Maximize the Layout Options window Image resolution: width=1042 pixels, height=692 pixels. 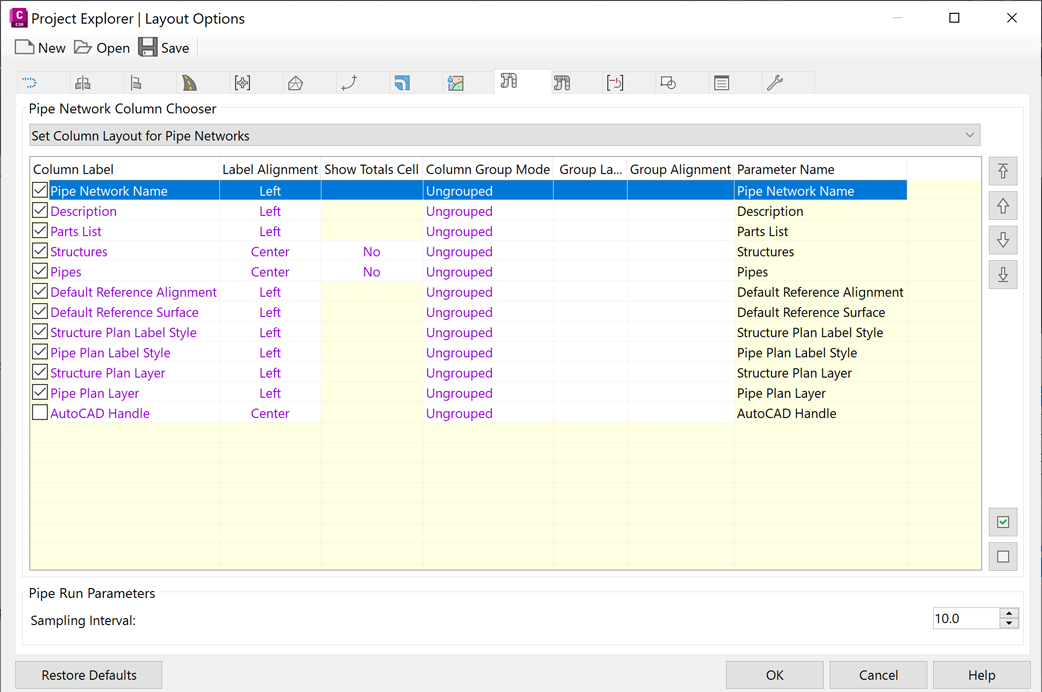coord(954,18)
